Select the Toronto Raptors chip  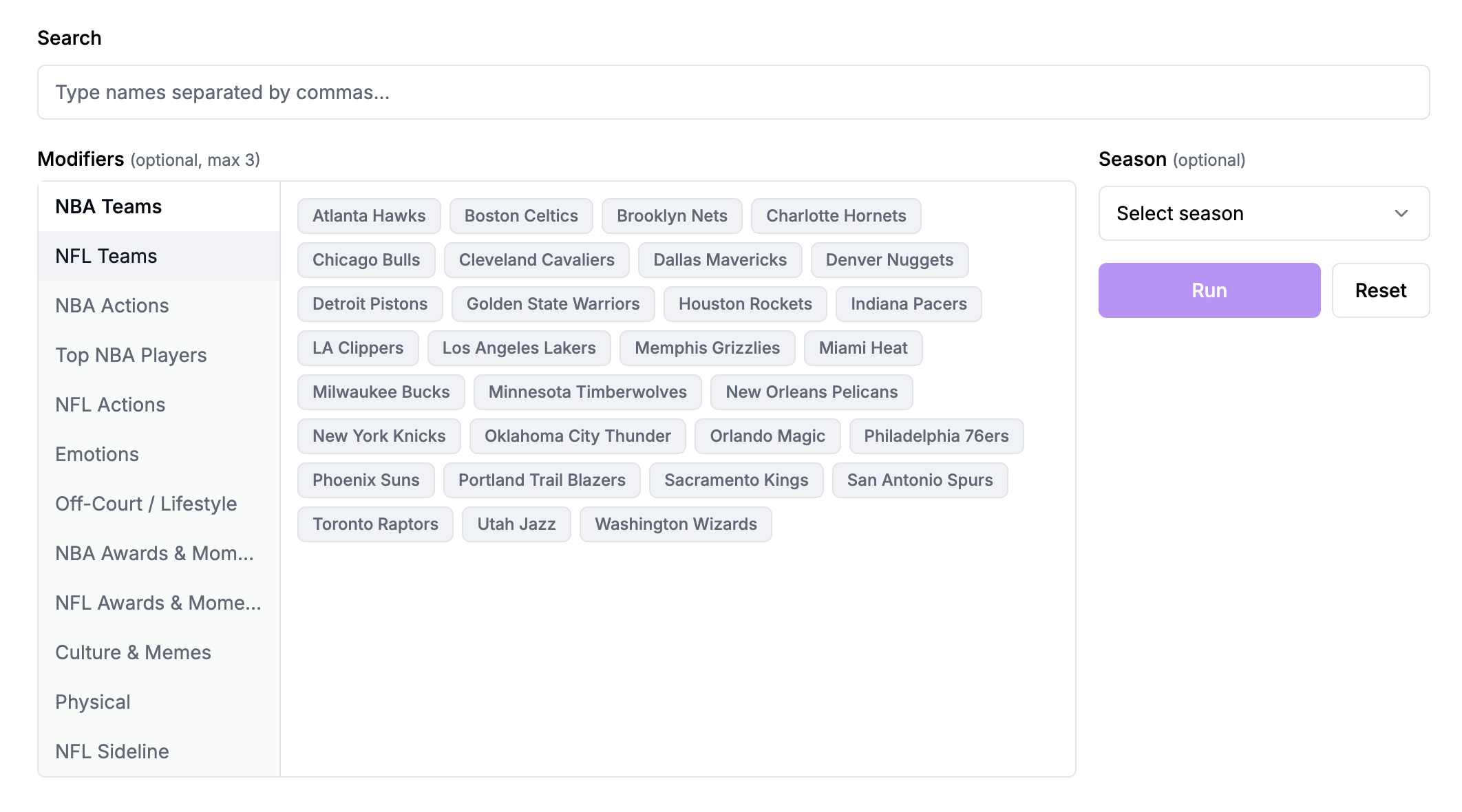point(375,524)
